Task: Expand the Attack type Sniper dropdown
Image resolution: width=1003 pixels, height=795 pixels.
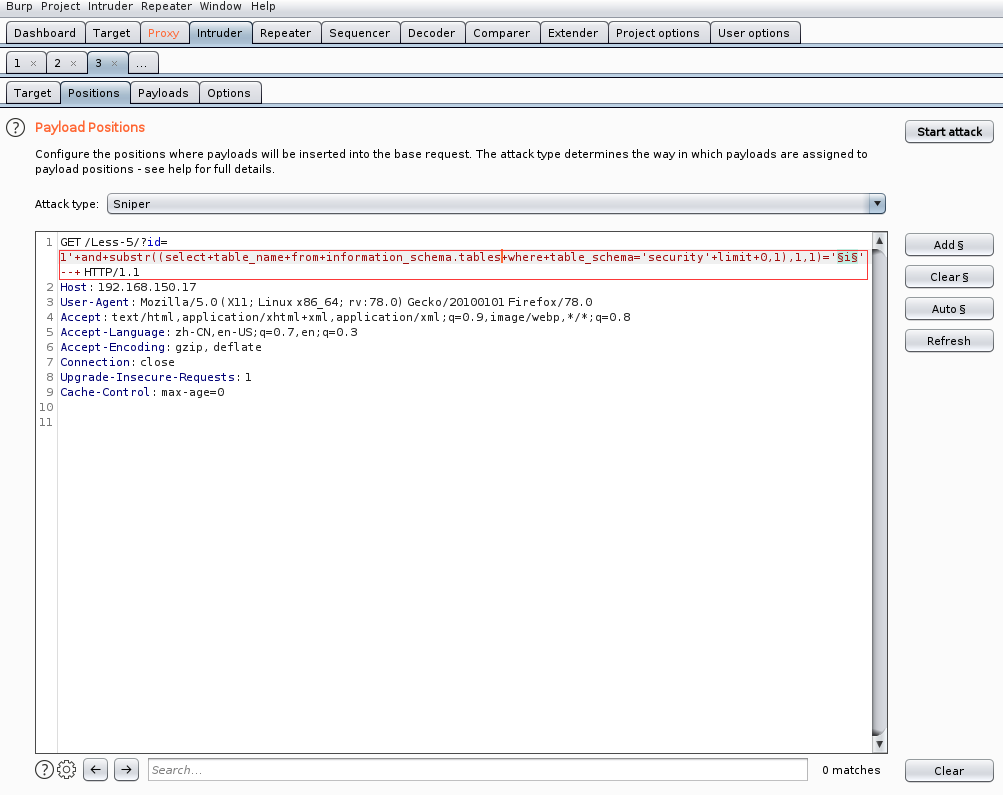Action: point(876,204)
